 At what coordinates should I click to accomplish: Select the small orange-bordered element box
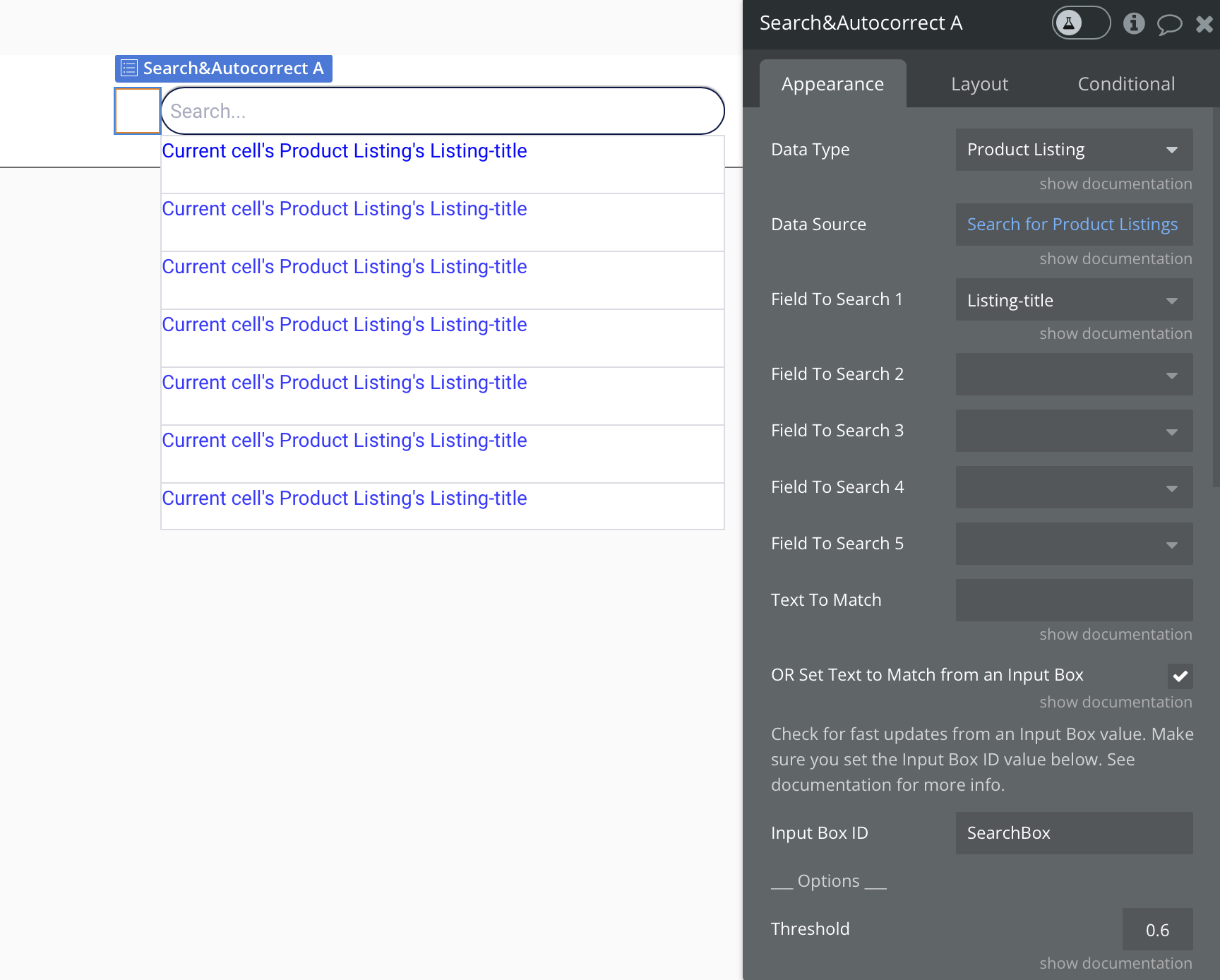[138, 111]
